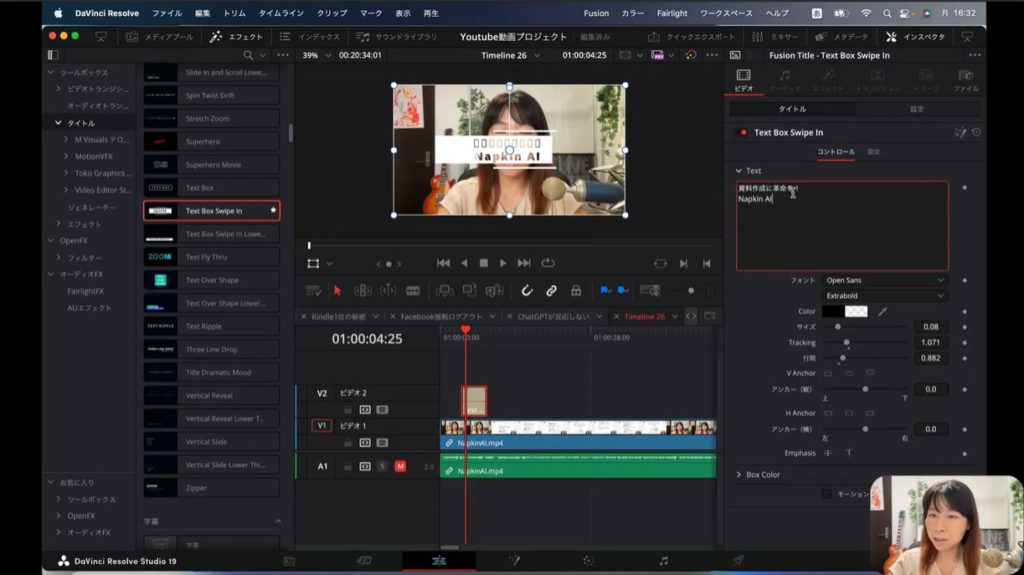Screen dimensions: 1024x575
Task: Toggle the Text Box Swipe In enable switch
Action: [741, 132]
